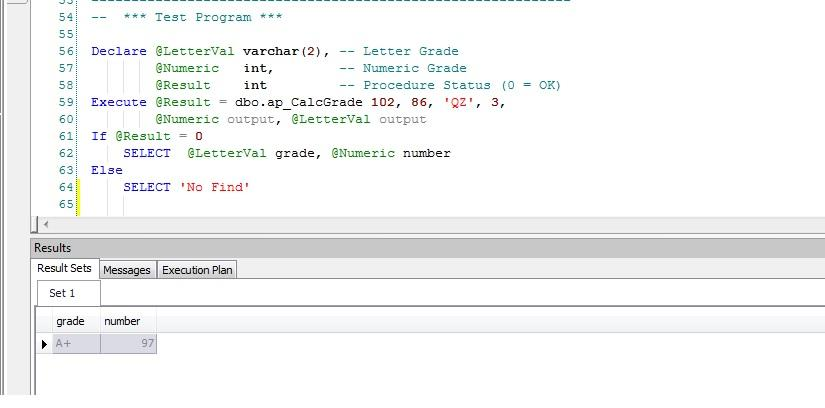825x408 pixels.
Task: Switch to the Result Sets tab
Action: (x=64, y=268)
